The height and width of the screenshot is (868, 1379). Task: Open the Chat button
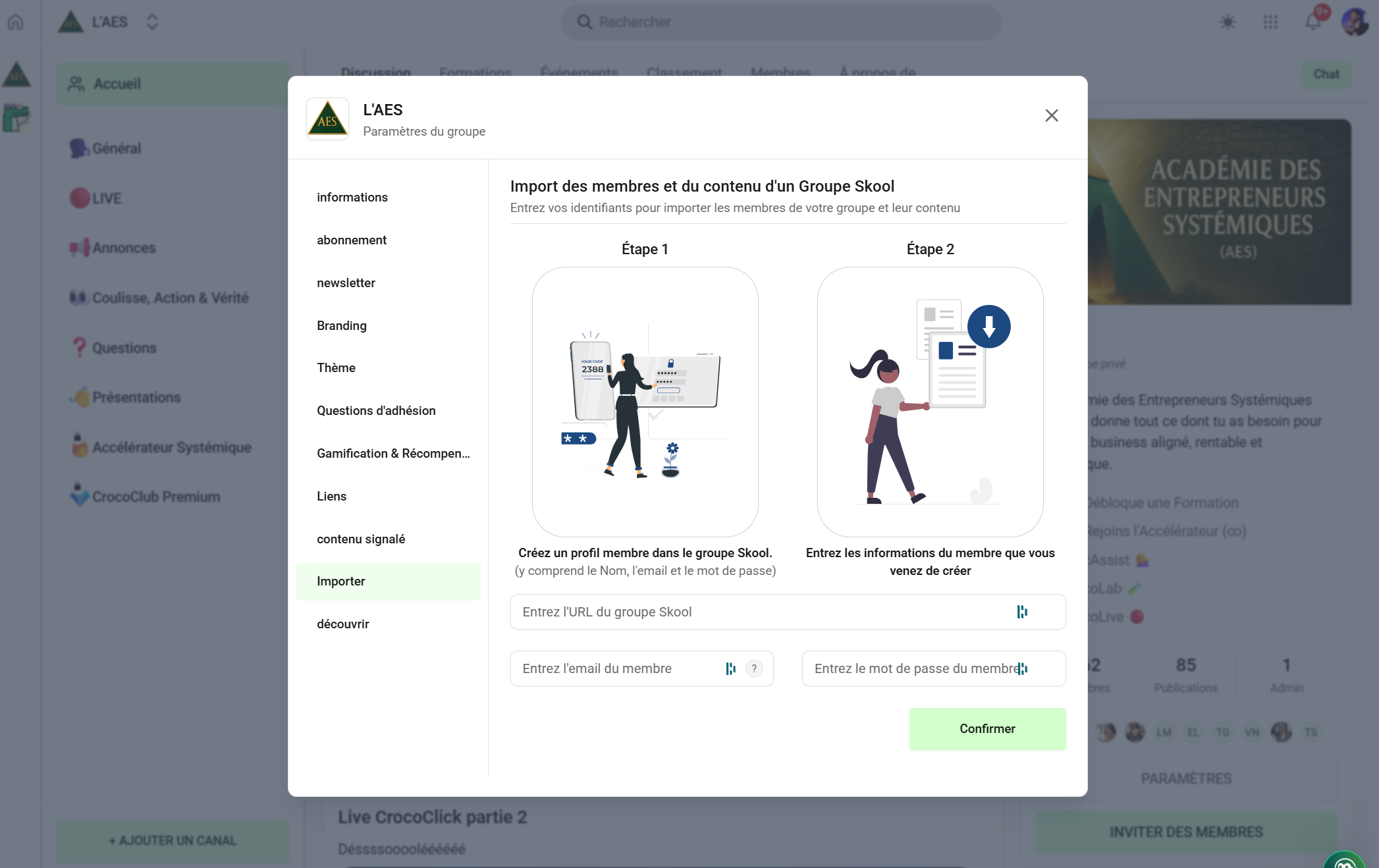[x=1326, y=74]
